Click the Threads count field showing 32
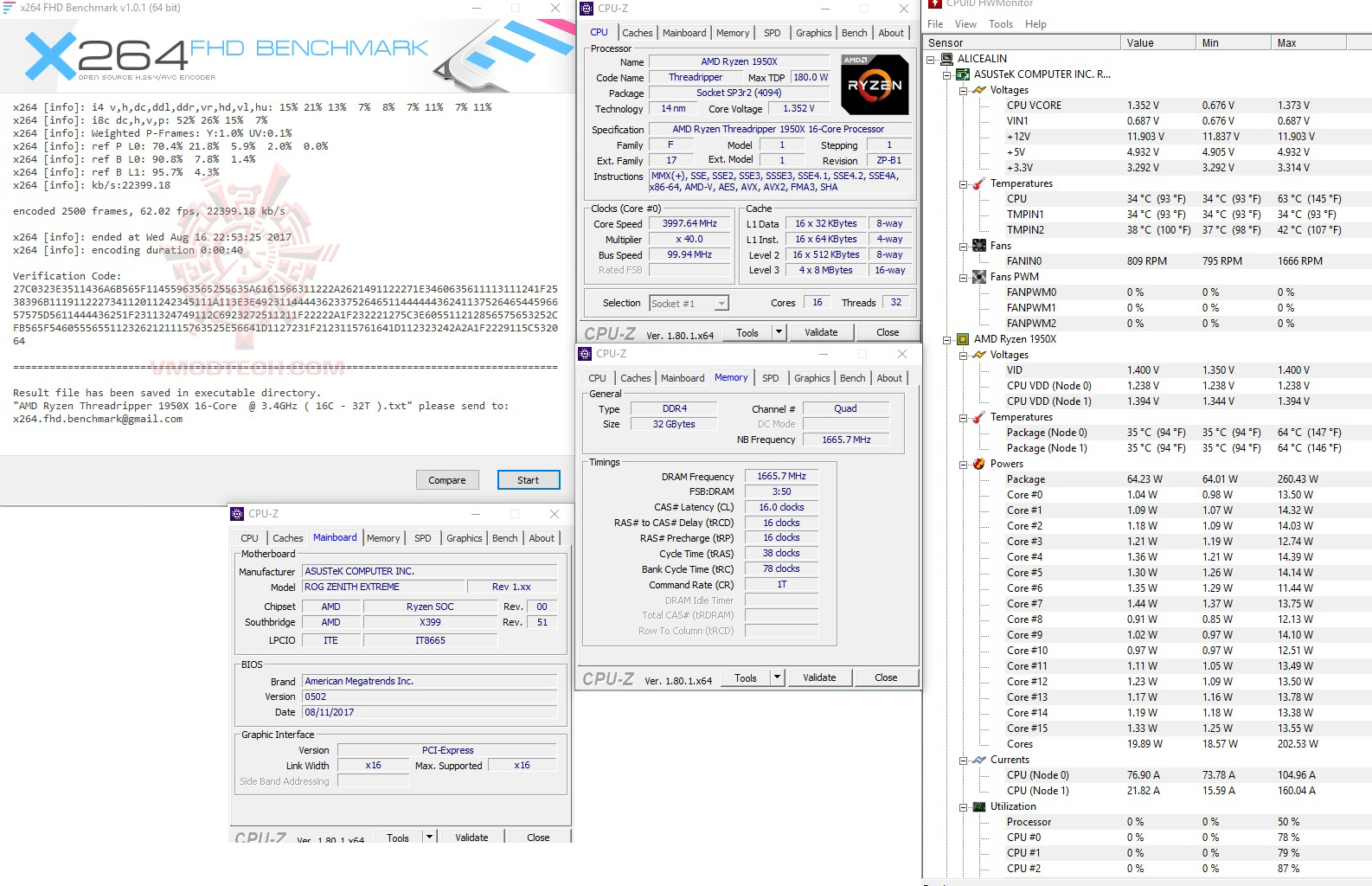This screenshot has height=886, width=1372. click(x=895, y=302)
